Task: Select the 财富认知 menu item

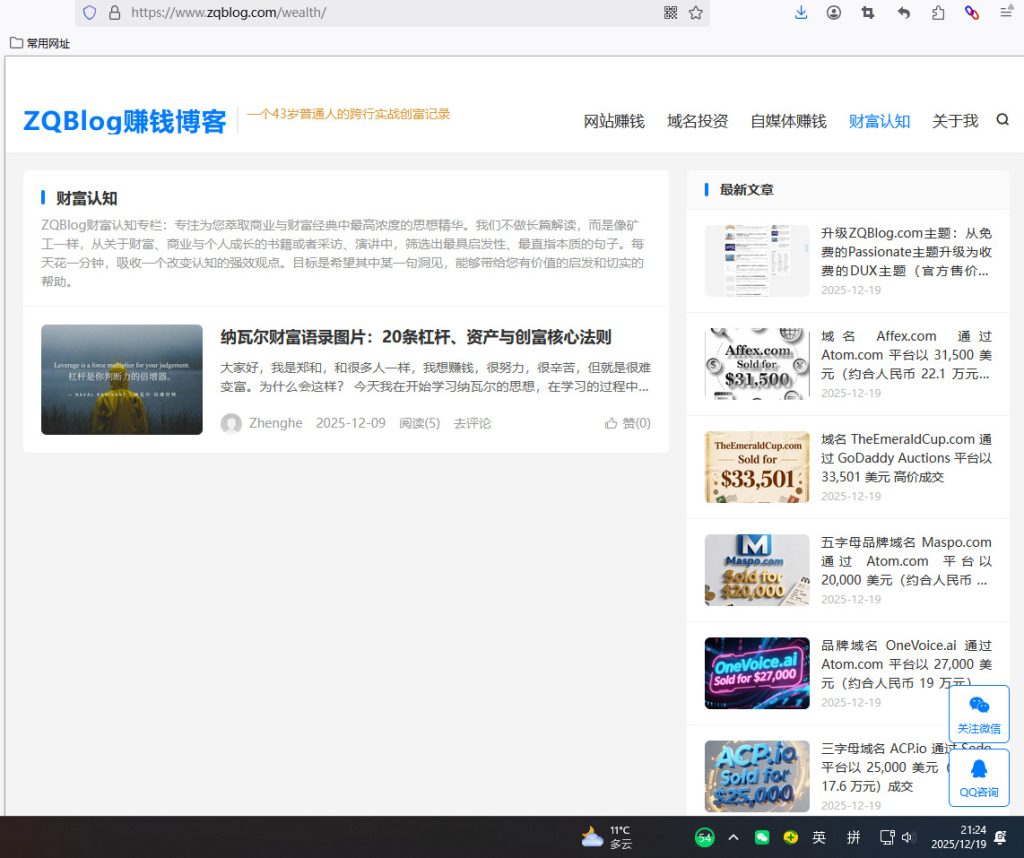Action: pyautogui.click(x=879, y=121)
